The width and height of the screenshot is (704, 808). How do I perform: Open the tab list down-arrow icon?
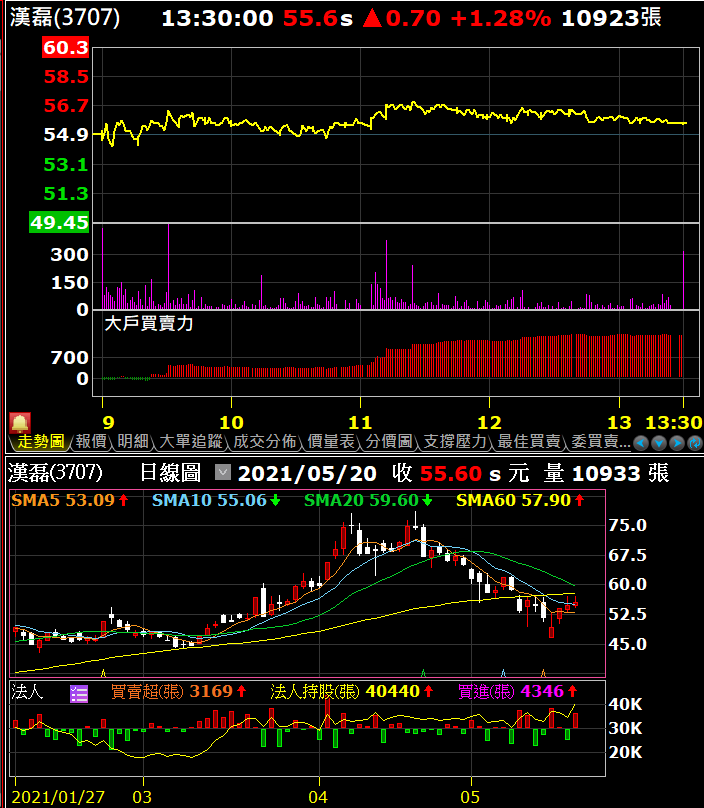659,442
